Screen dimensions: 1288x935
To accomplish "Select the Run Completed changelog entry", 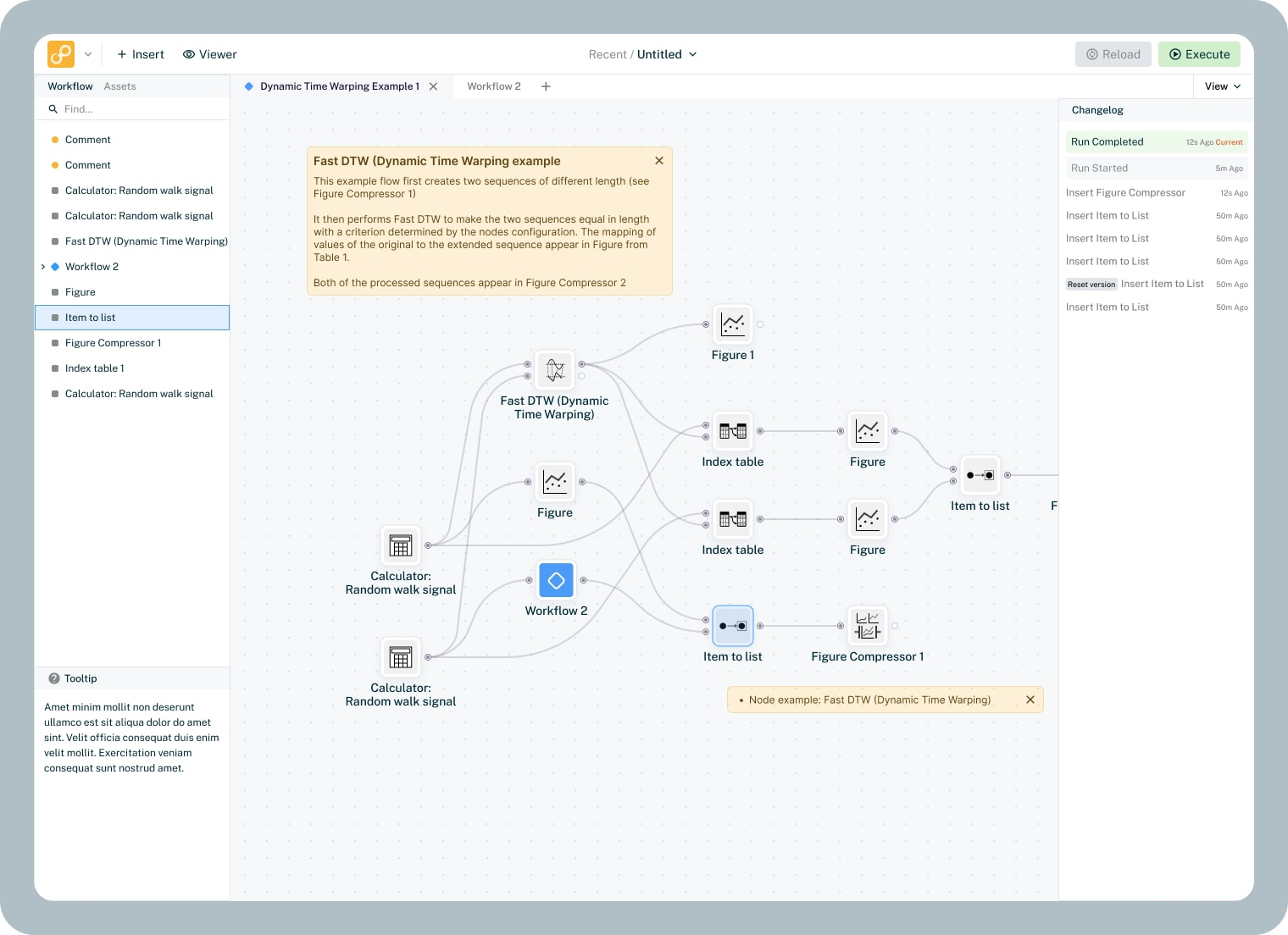I will [1157, 142].
